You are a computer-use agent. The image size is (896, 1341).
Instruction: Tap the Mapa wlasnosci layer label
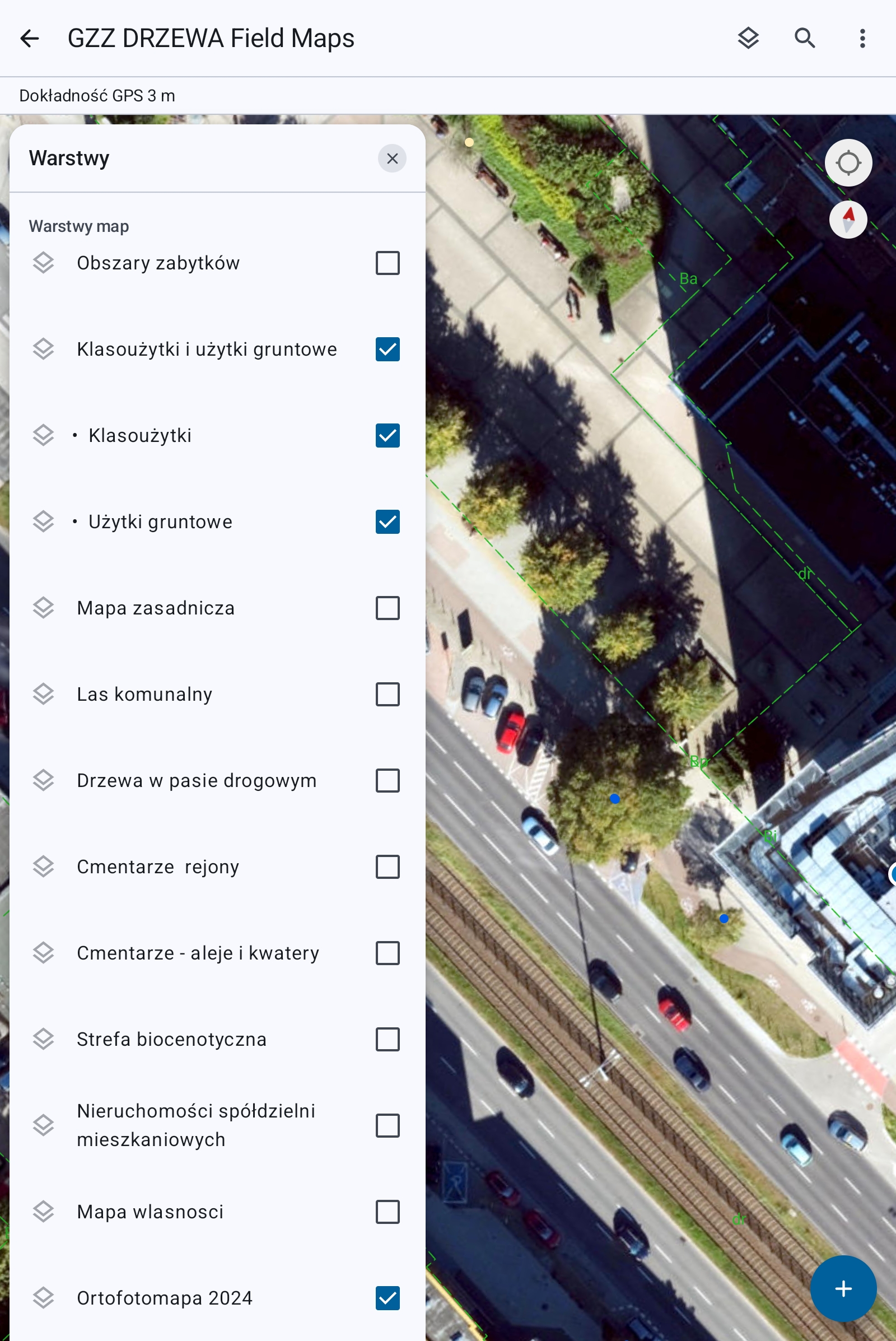[150, 1211]
